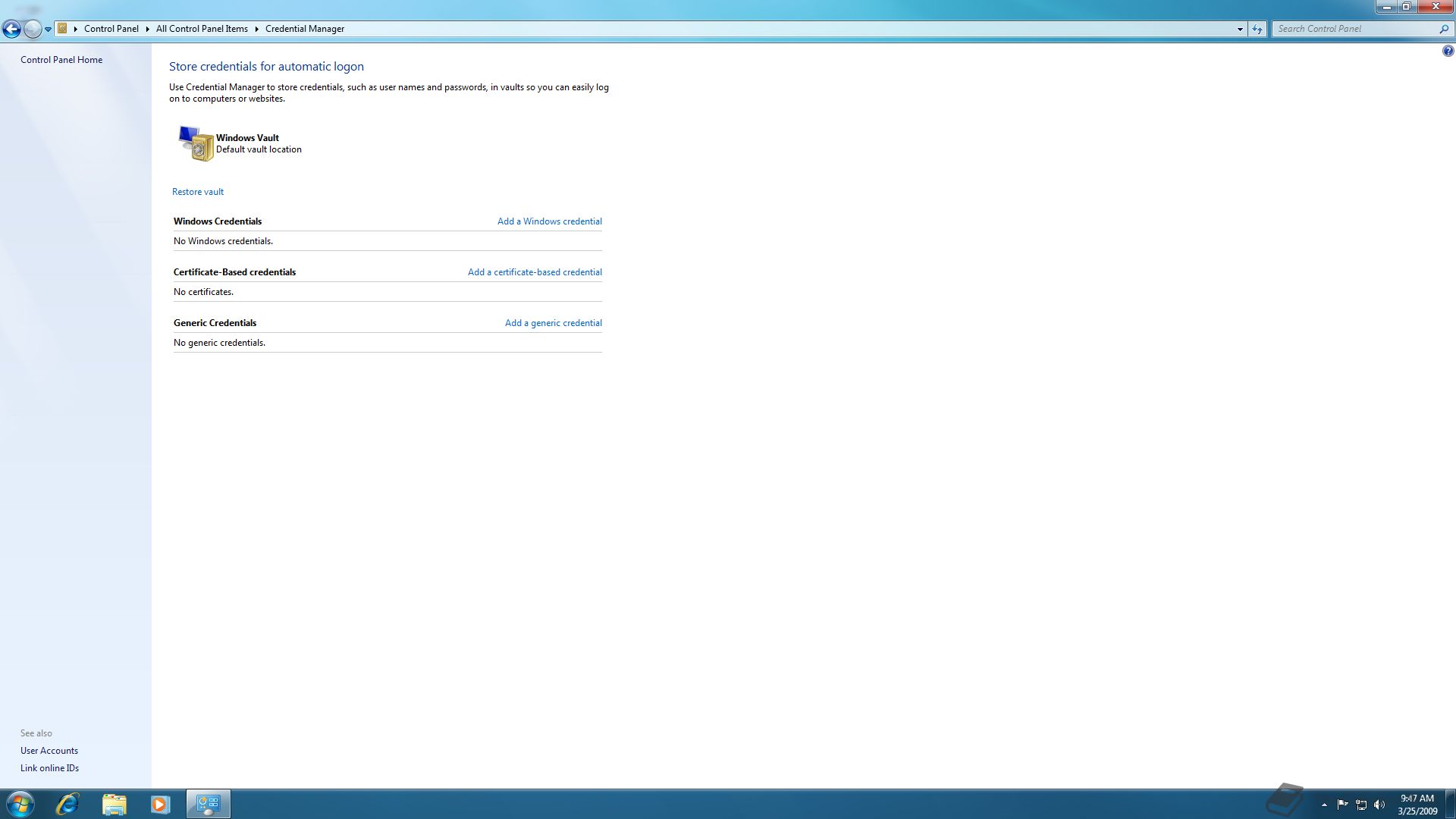Screen dimensions: 1456x819
Task: Click Add a generic credential
Action: click(554, 323)
